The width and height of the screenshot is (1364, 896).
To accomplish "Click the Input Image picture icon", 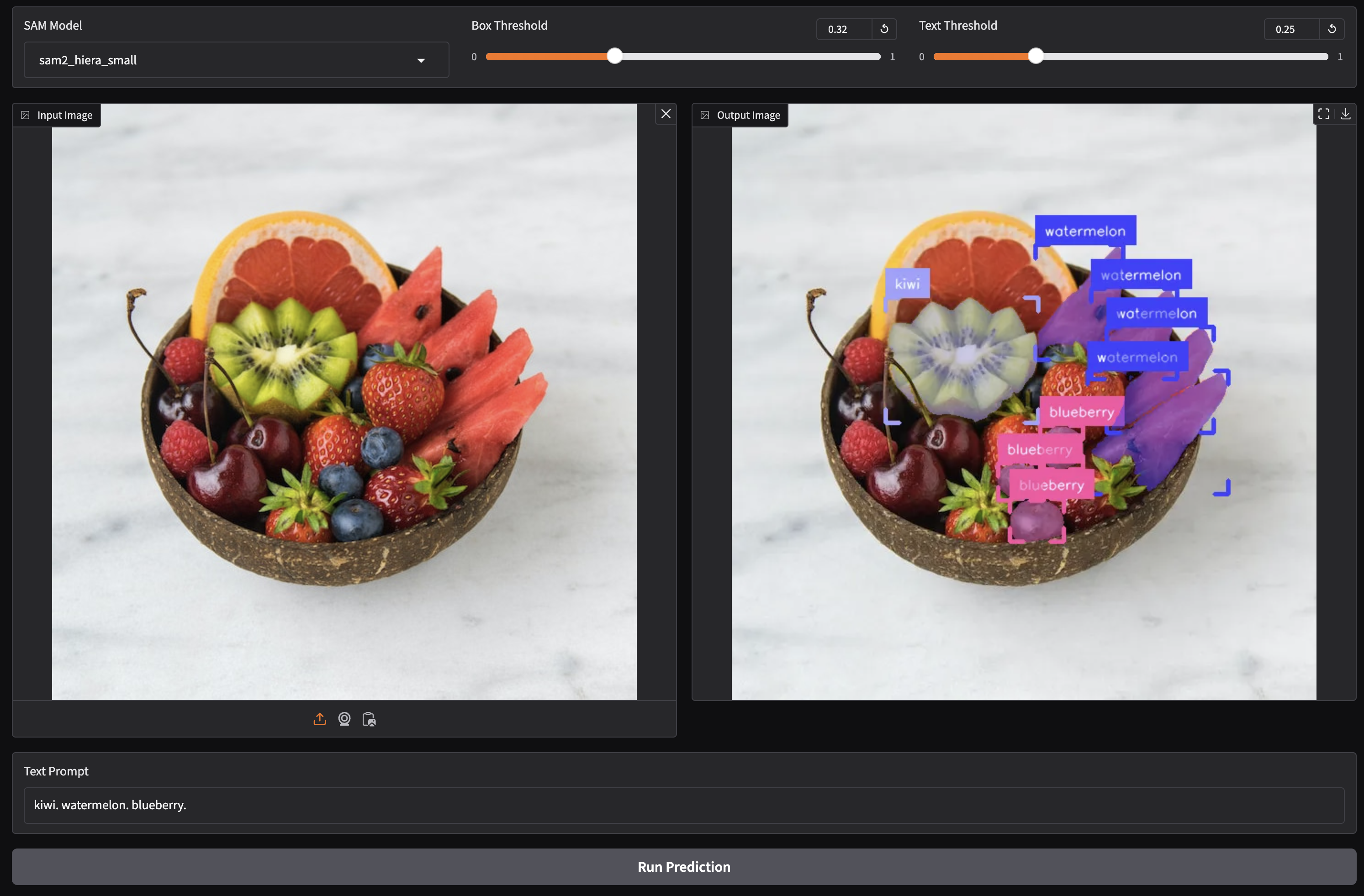I will pyautogui.click(x=25, y=115).
